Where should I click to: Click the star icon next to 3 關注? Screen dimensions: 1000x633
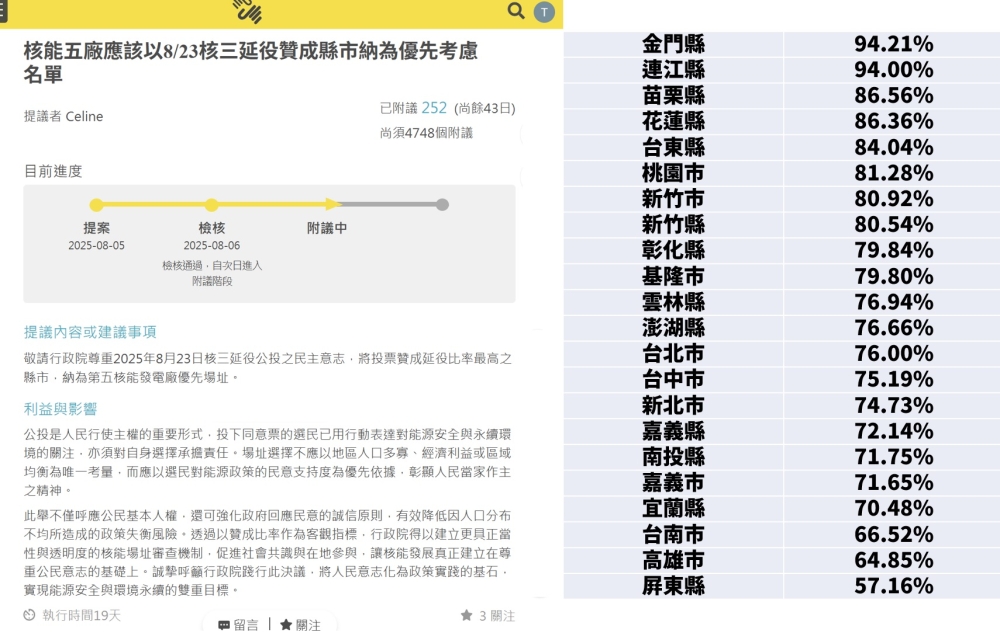pyautogui.click(x=466, y=615)
